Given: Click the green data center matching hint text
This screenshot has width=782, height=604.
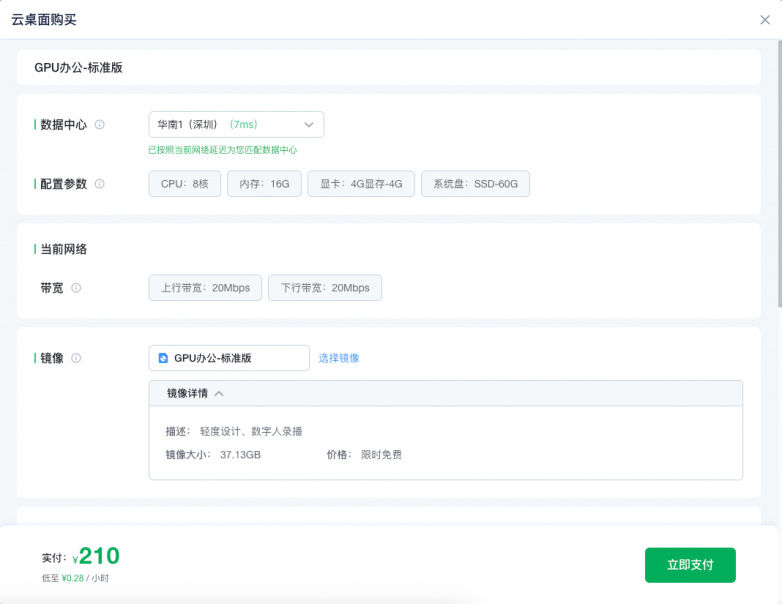Looking at the screenshot, I should (x=222, y=150).
